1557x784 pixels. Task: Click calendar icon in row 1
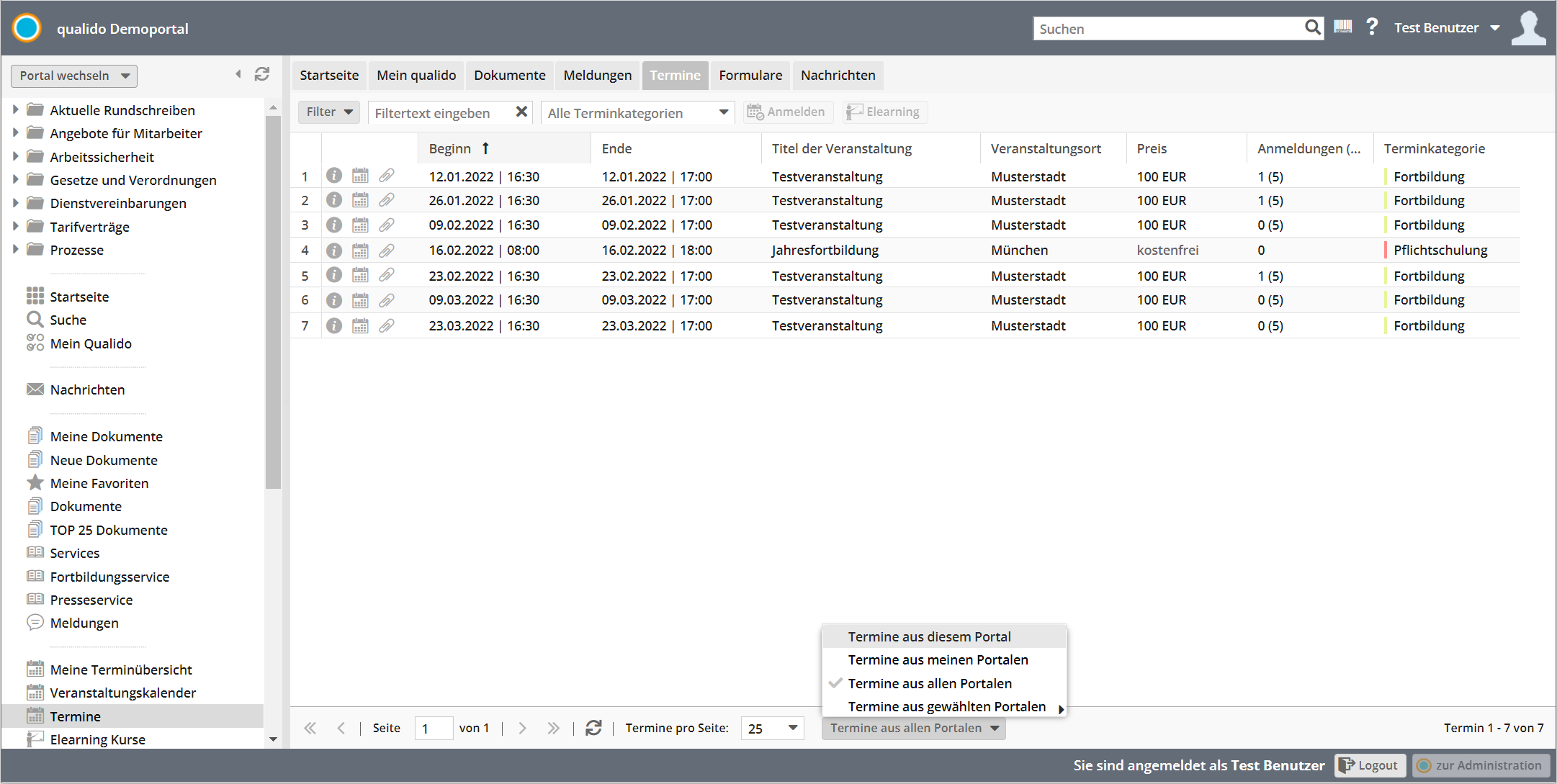click(x=360, y=176)
